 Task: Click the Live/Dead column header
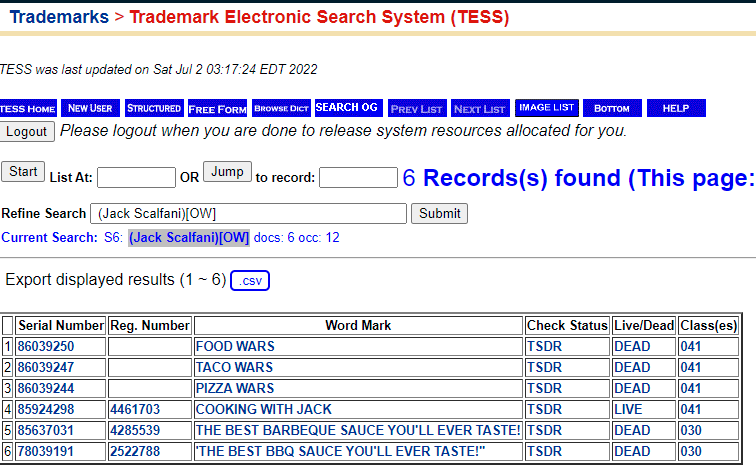[x=644, y=325]
